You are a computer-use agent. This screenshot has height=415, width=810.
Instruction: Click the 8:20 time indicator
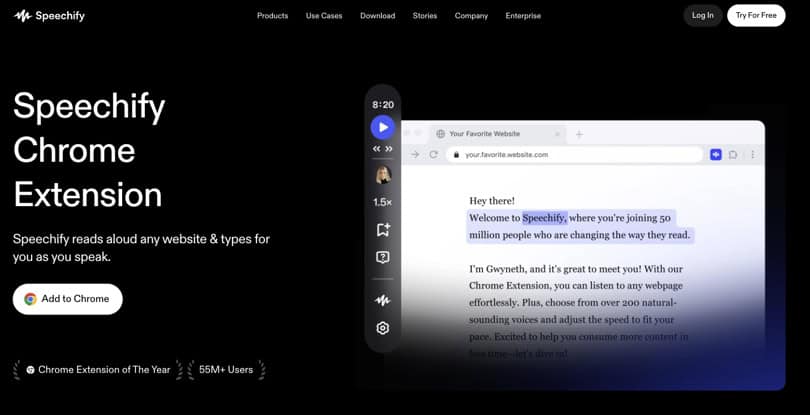(x=383, y=105)
